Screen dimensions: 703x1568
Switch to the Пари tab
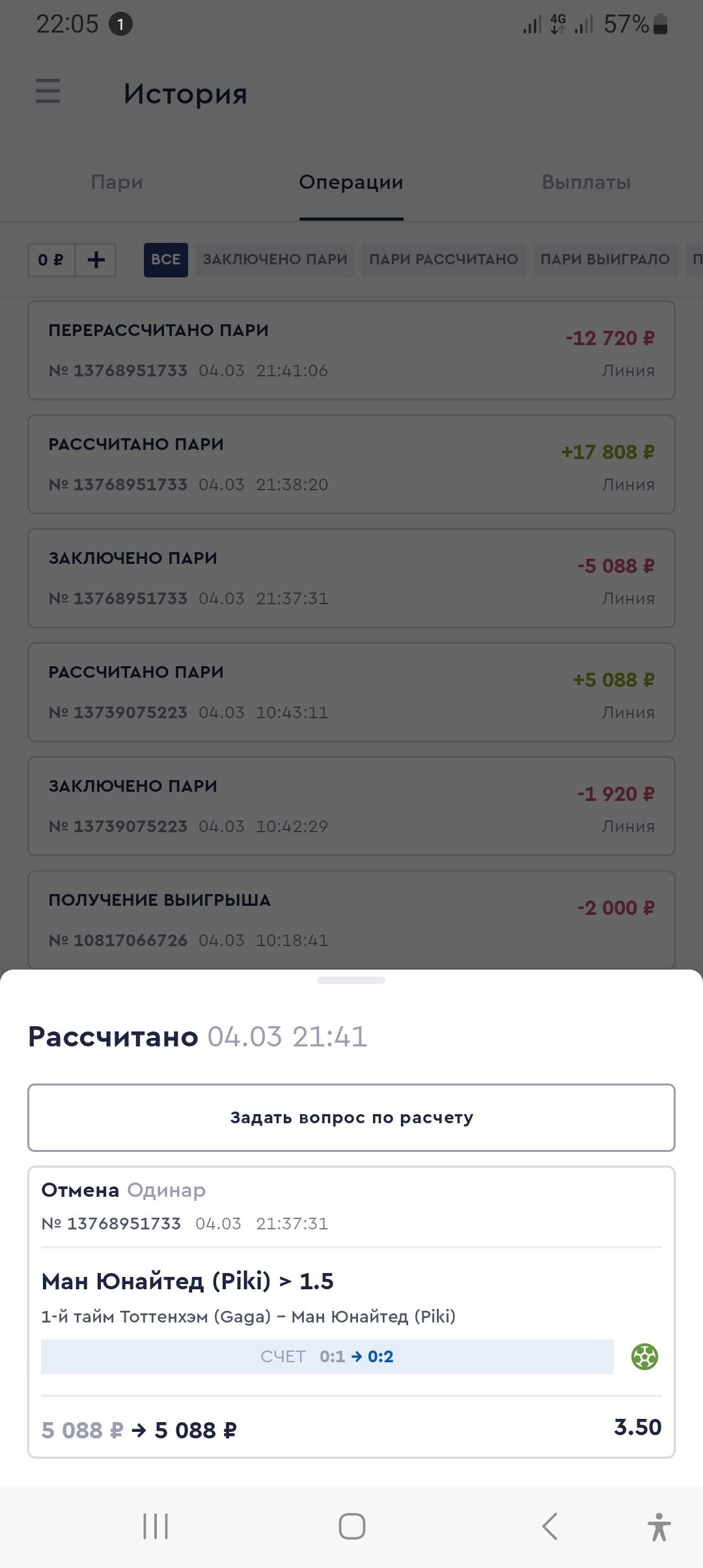pos(117,182)
